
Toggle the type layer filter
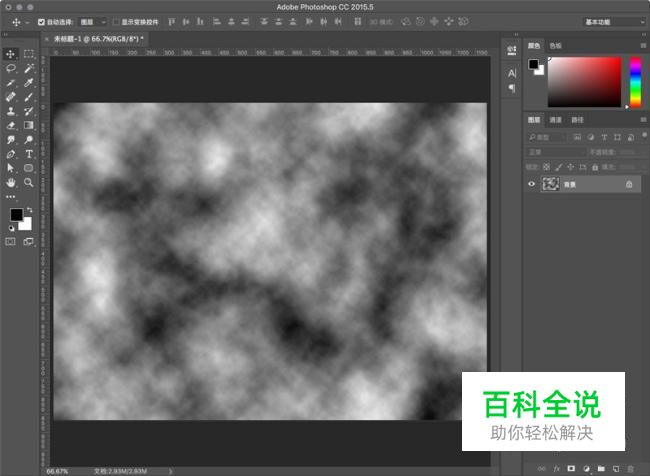click(604, 137)
